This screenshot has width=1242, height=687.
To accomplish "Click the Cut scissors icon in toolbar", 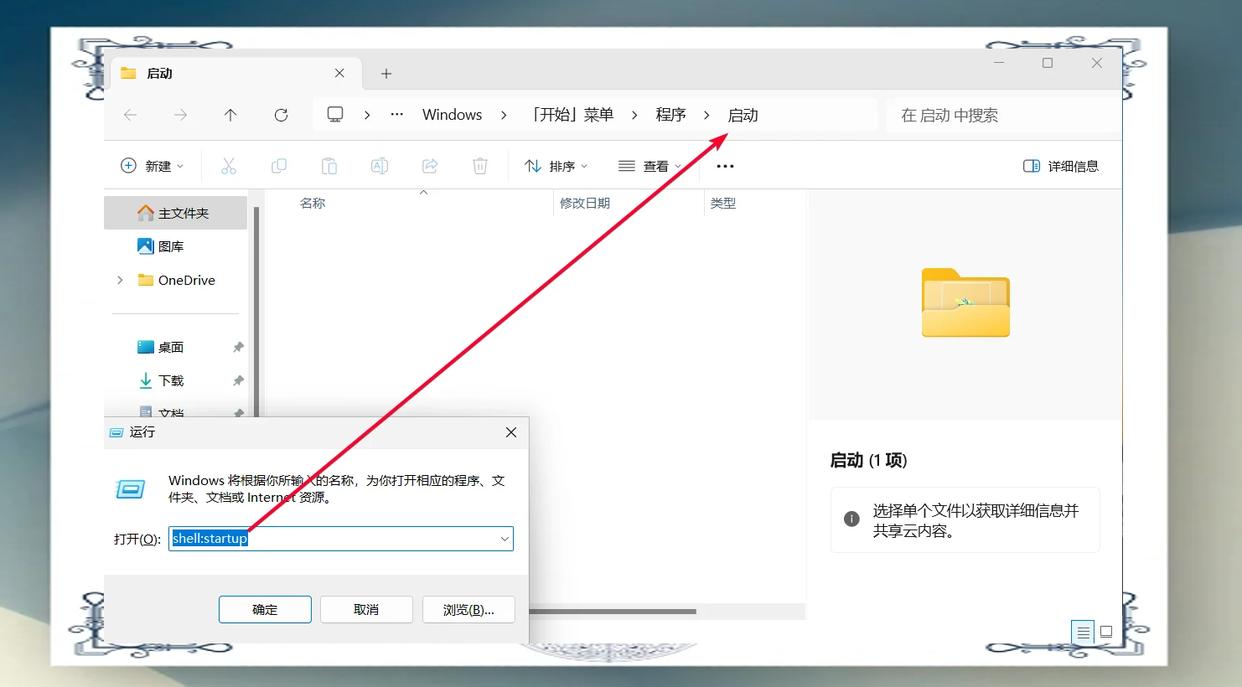I will point(229,166).
